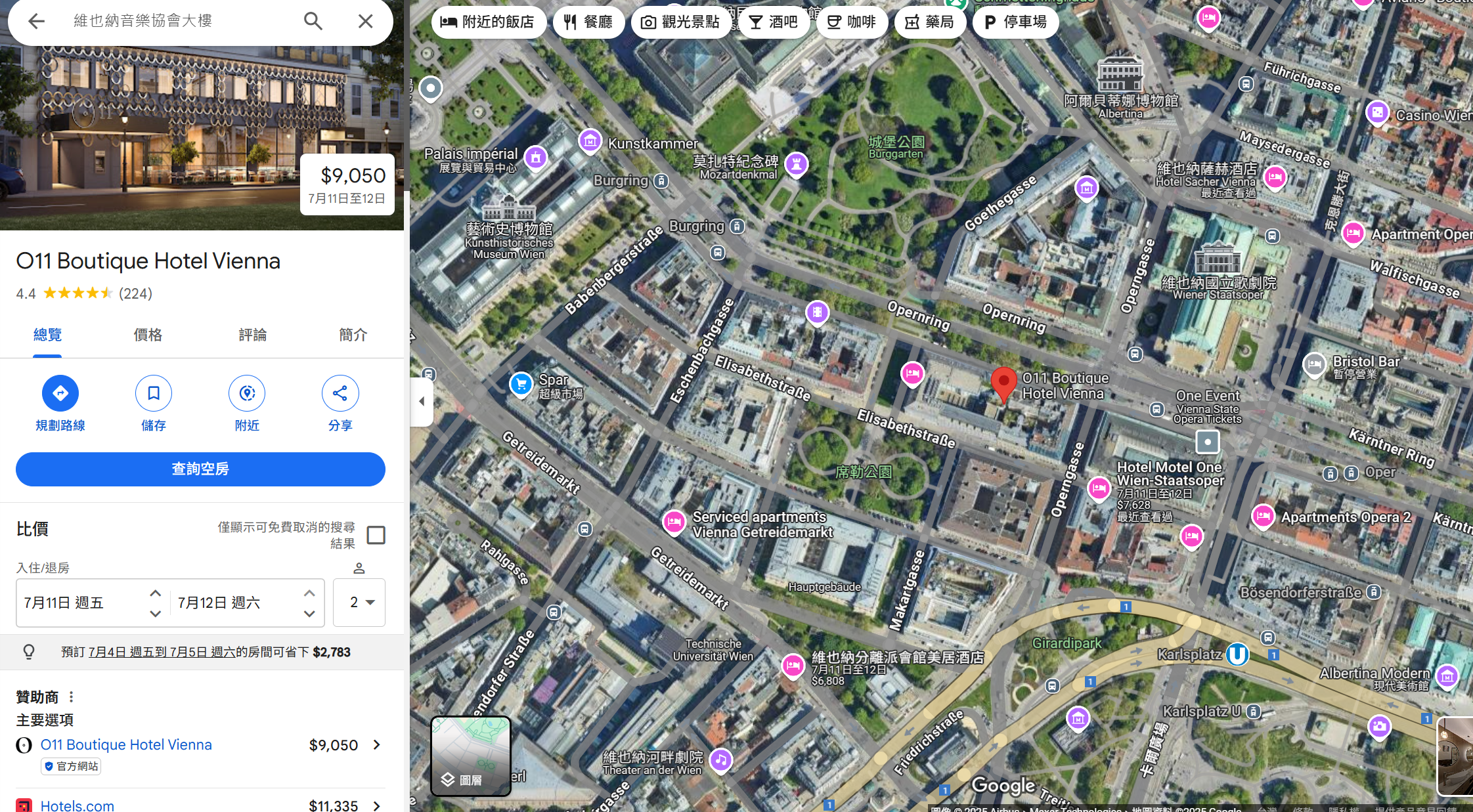This screenshot has height=812, width=1473.
Task: Expand the O11 Boutique Hotel Vienna price row
Action: pos(377,744)
